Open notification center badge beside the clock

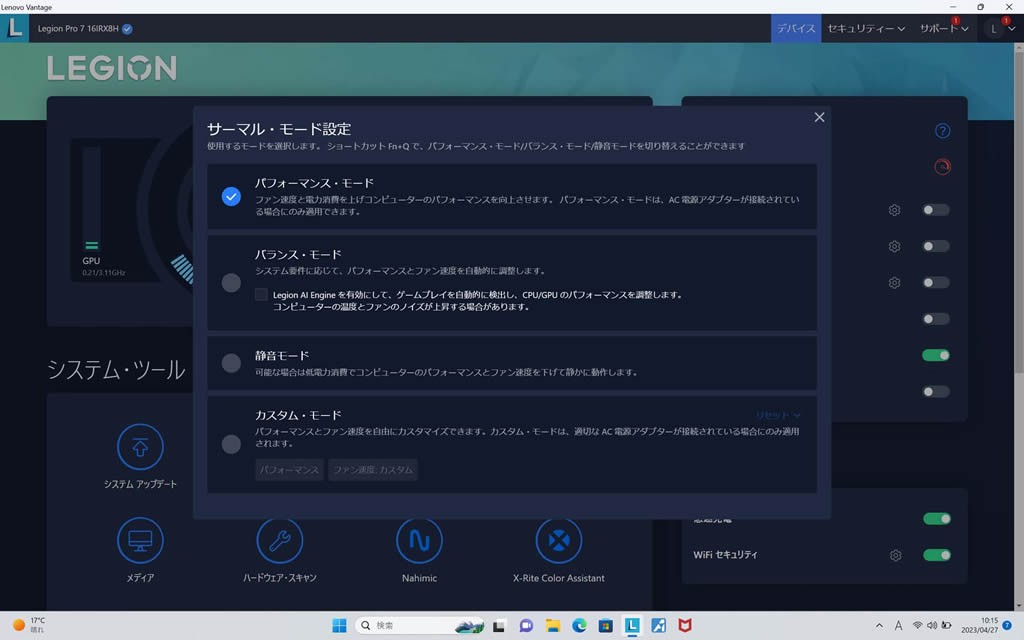tap(1007, 625)
